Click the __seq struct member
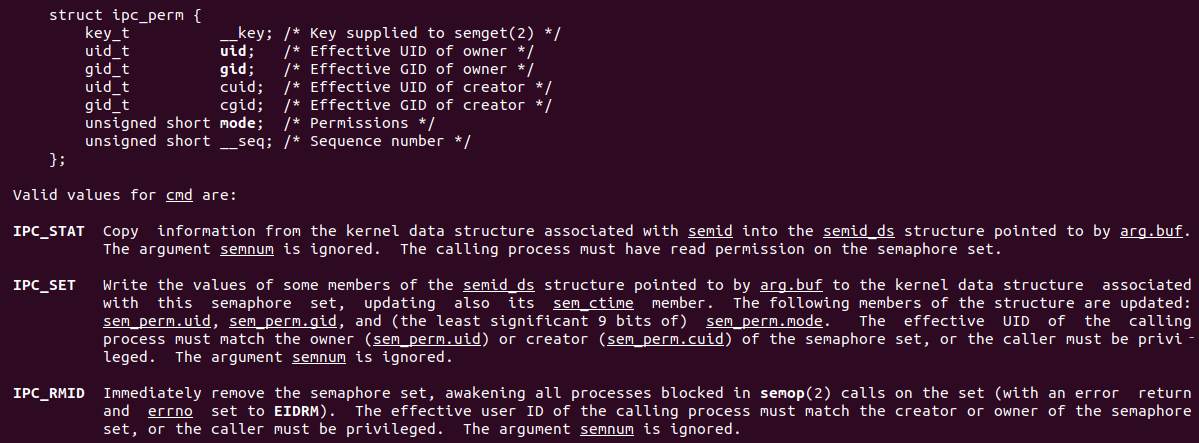1199x443 pixels. (241, 141)
